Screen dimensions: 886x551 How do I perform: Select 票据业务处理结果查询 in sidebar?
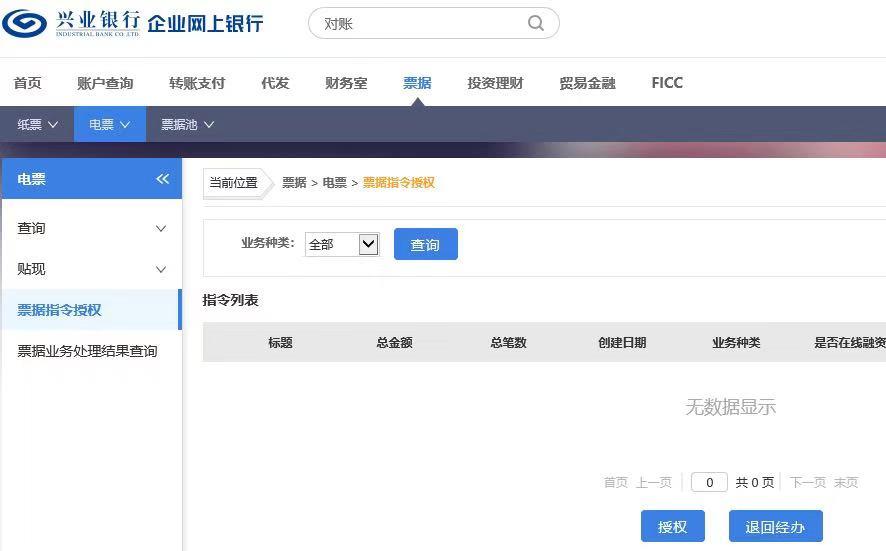(x=87, y=351)
